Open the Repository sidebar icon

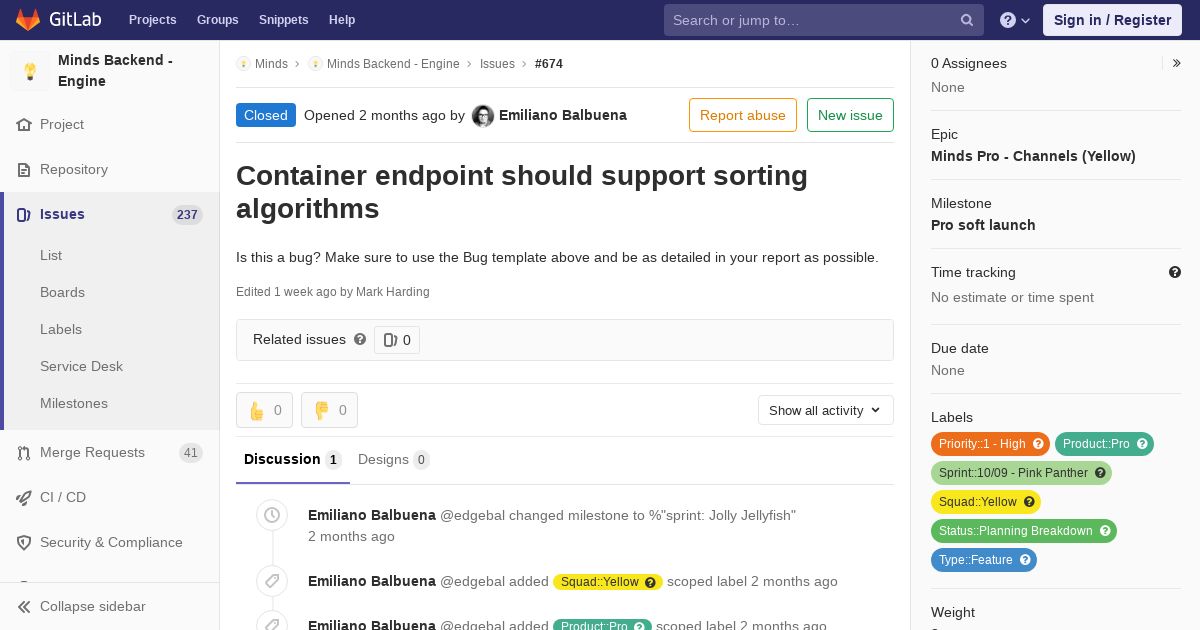point(24,170)
